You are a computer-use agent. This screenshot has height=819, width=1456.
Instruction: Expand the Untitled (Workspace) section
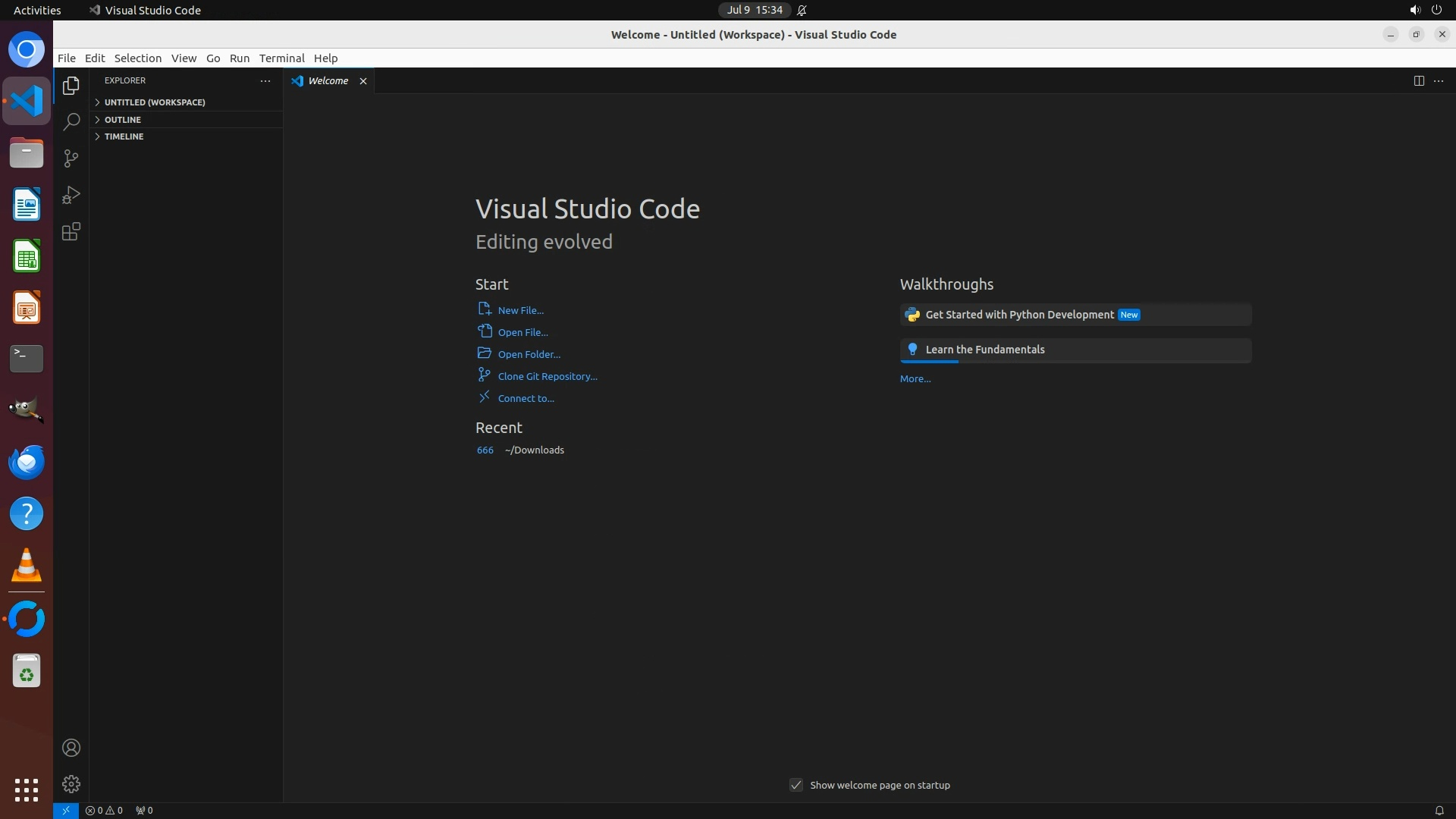155,102
